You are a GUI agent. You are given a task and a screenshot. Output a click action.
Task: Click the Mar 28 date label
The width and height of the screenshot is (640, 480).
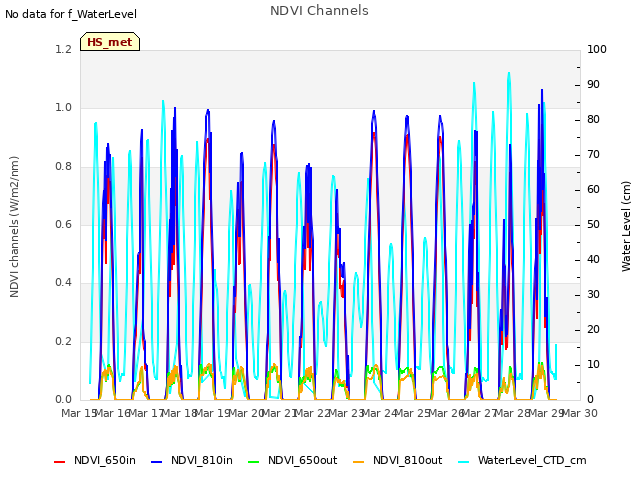coord(513,413)
